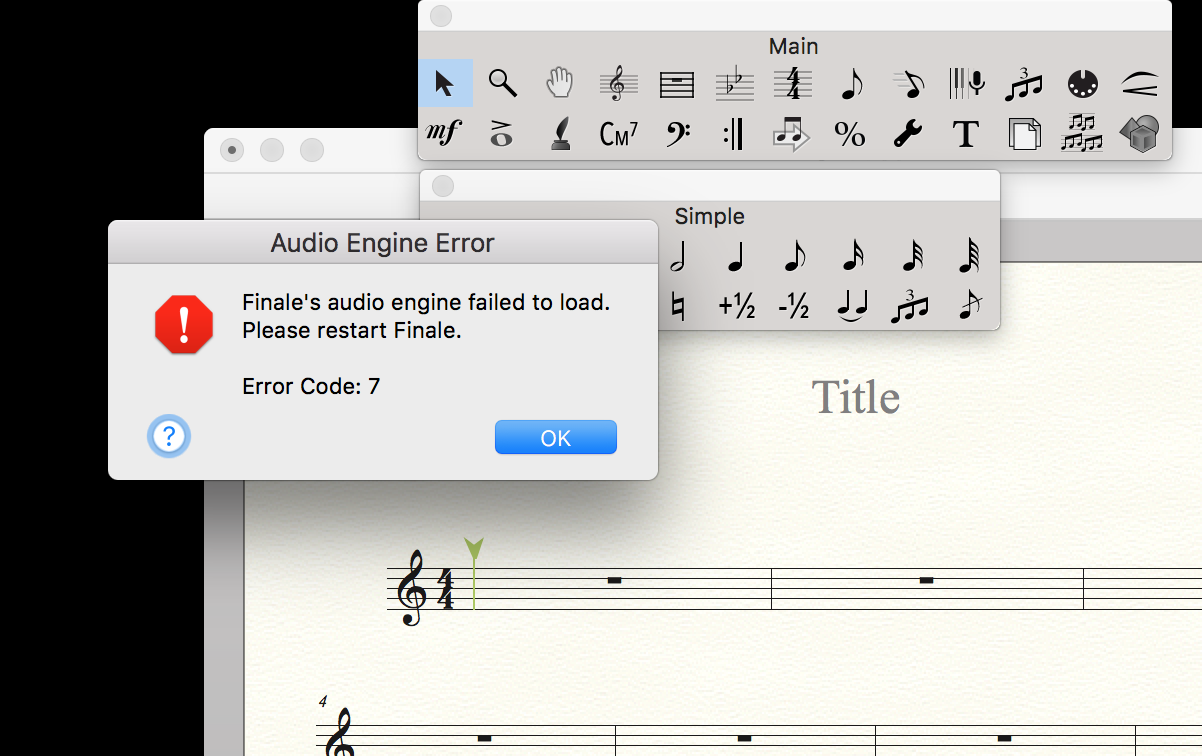Select the Text tool

965,134
